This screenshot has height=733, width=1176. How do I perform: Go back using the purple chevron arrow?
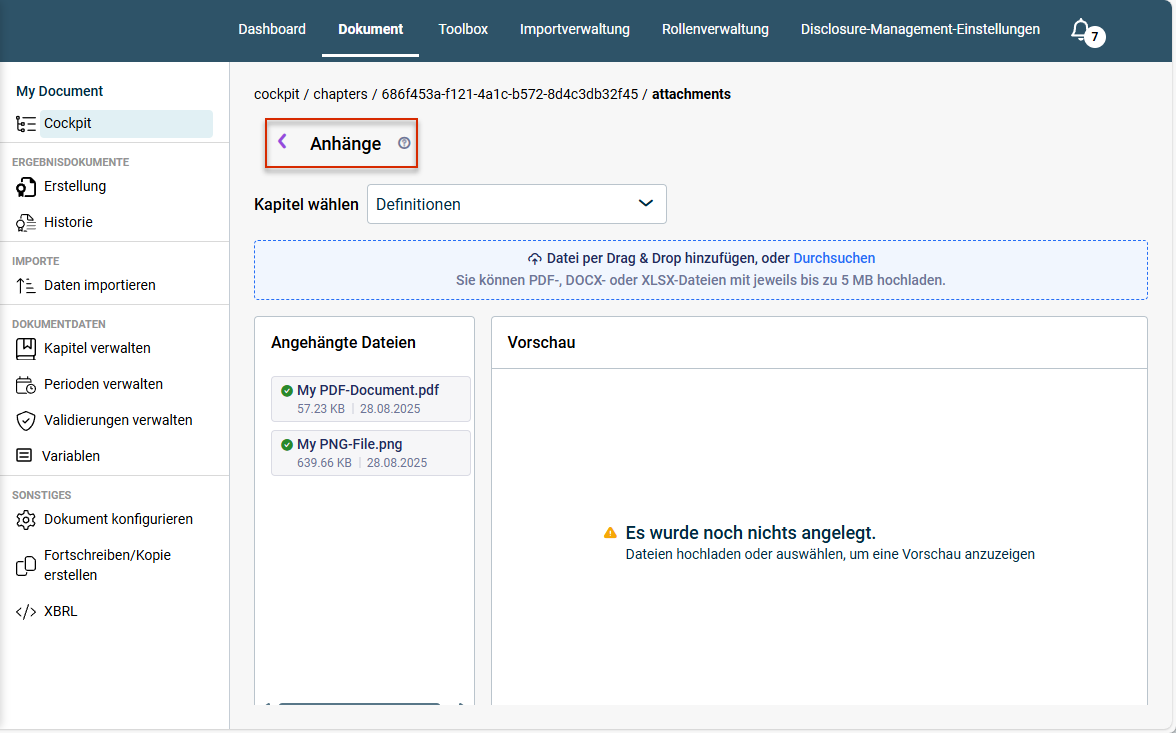click(x=282, y=142)
